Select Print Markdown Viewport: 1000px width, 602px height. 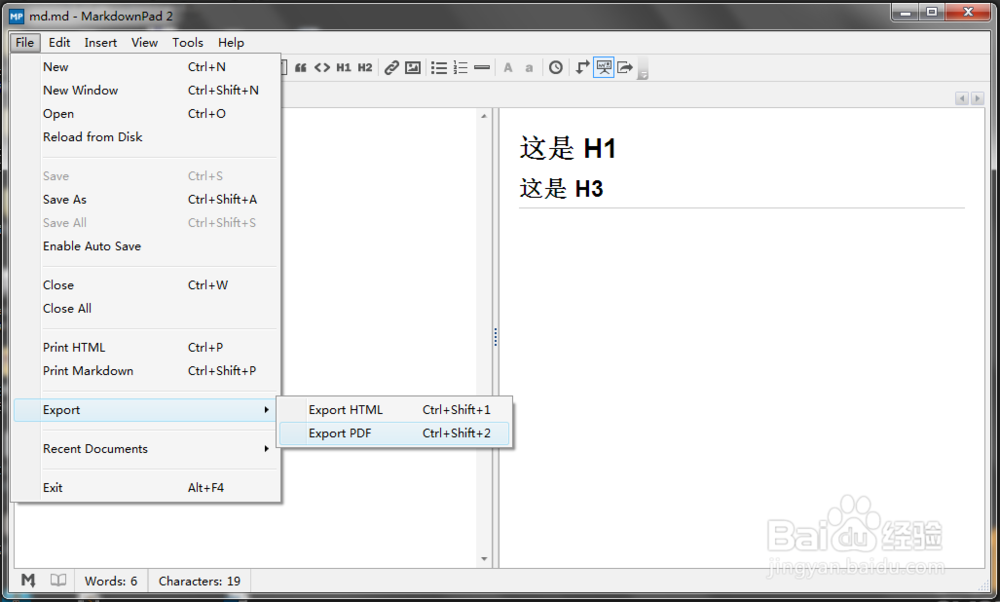click(147, 371)
